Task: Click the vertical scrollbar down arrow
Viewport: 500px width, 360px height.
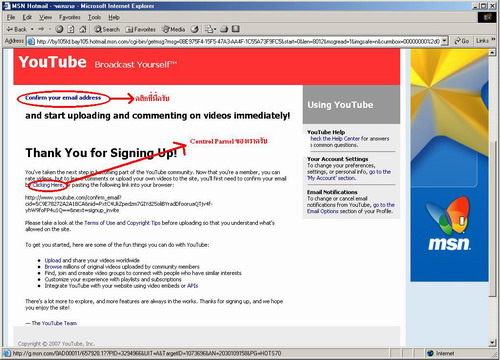Action: [x=492, y=342]
